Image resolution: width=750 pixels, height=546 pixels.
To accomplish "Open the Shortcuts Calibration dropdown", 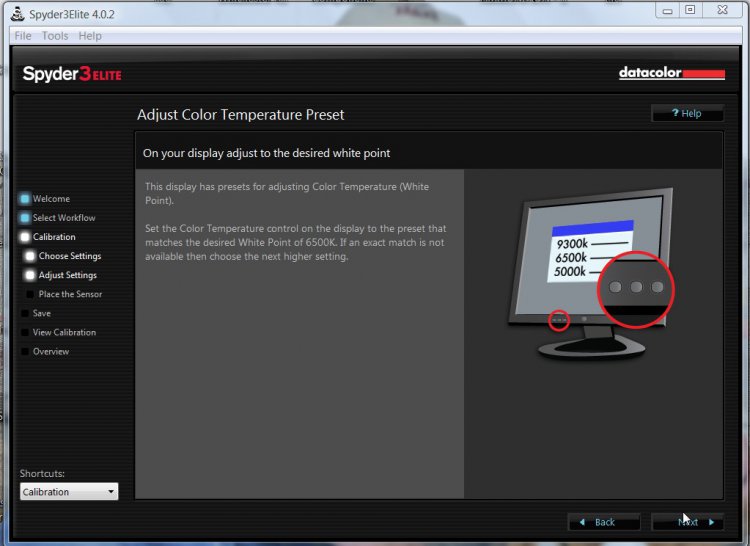I will pyautogui.click(x=69, y=491).
